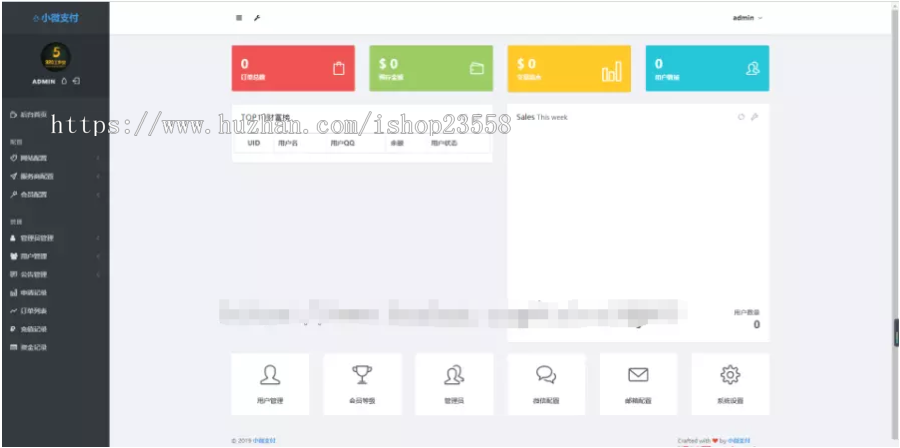Click the yellow card $ 0 amount
900x448 pixels.
pyautogui.click(x=526, y=64)
